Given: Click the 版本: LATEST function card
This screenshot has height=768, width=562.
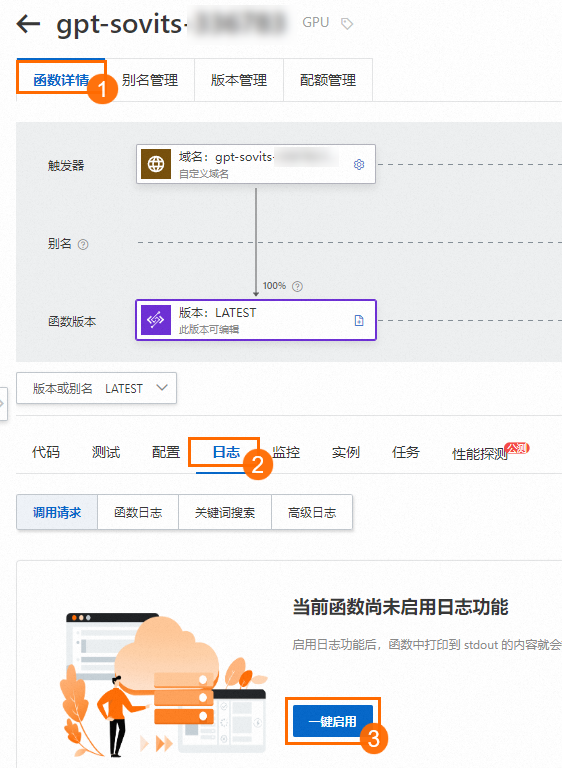Looking at the screenshot, I should (x=256, y=320).
